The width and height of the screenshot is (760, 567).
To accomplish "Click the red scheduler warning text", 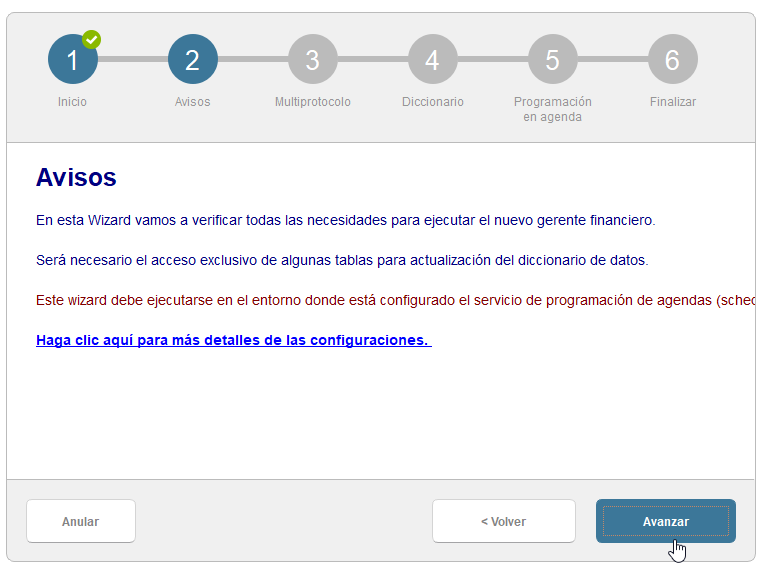I will 395,300.
